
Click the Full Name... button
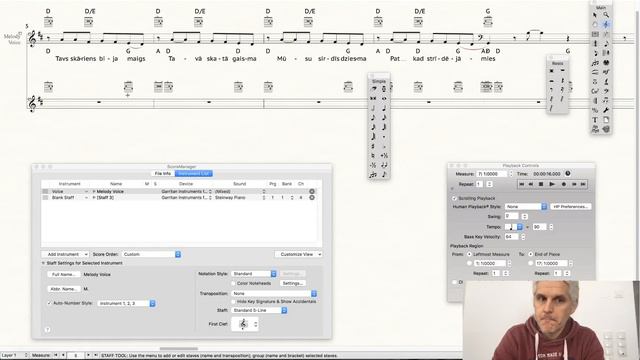pyautogui.click(x=63, y=274)
